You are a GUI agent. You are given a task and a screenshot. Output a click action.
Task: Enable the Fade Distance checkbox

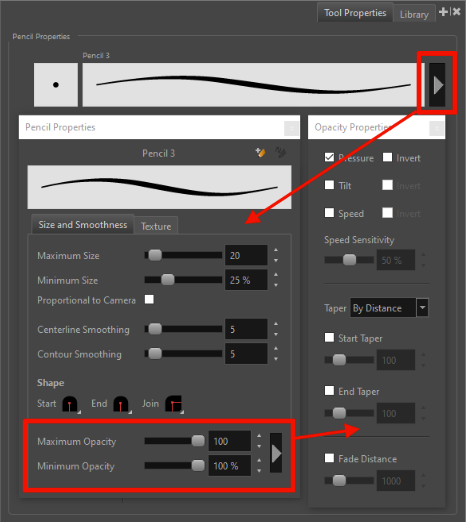point(329,458)
